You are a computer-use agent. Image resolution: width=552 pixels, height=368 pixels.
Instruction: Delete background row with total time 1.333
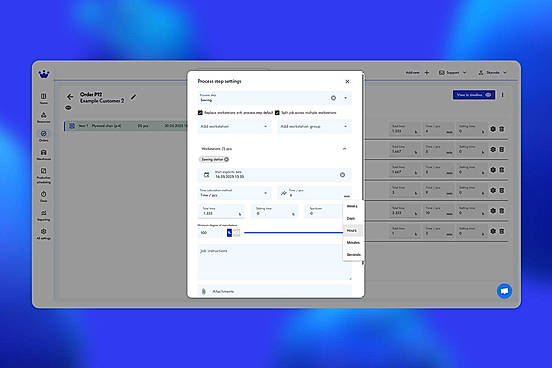pos(502,129)
